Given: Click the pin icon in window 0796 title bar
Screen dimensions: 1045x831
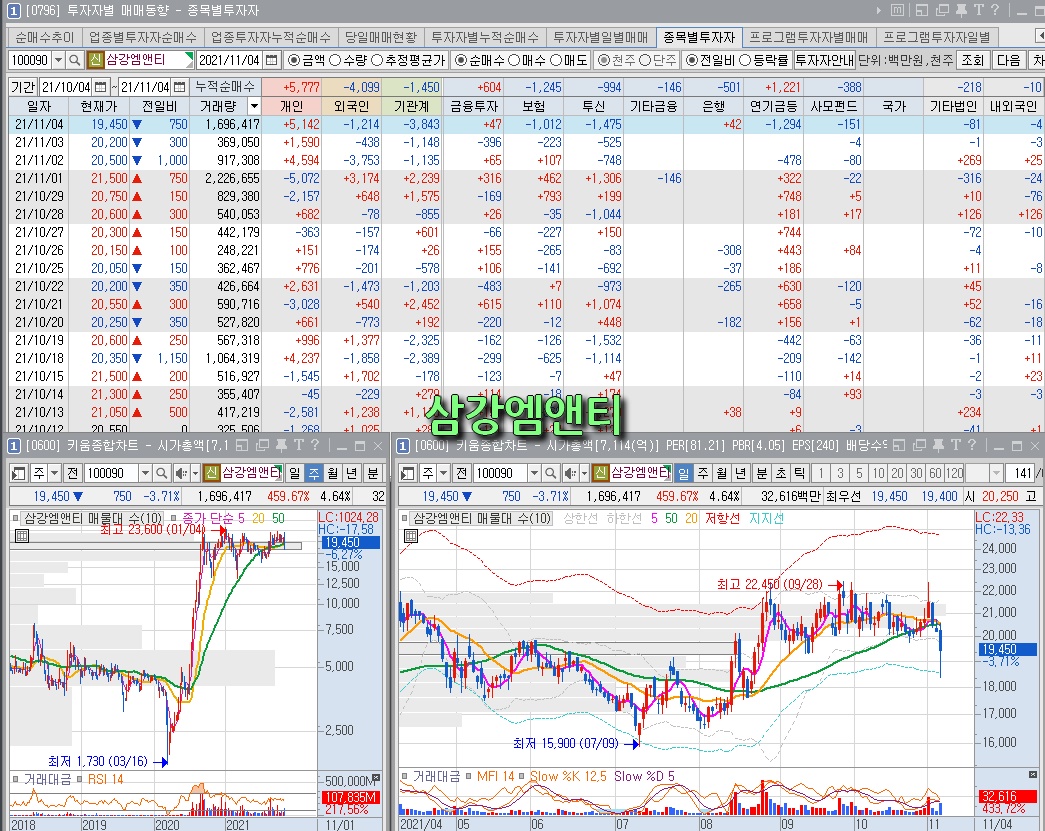Looking at the screenshot, I should point(961,10).
